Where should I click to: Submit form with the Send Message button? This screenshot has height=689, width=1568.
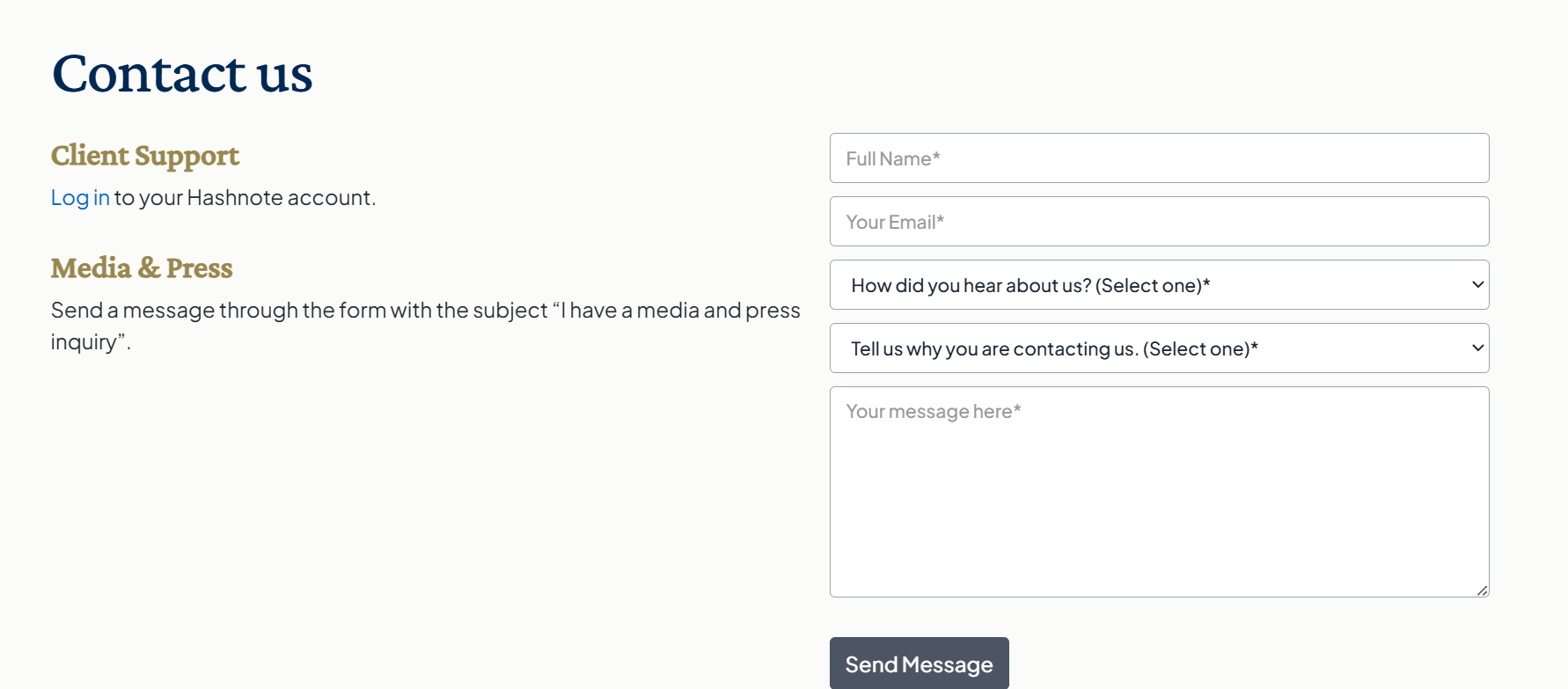[919, 663]
